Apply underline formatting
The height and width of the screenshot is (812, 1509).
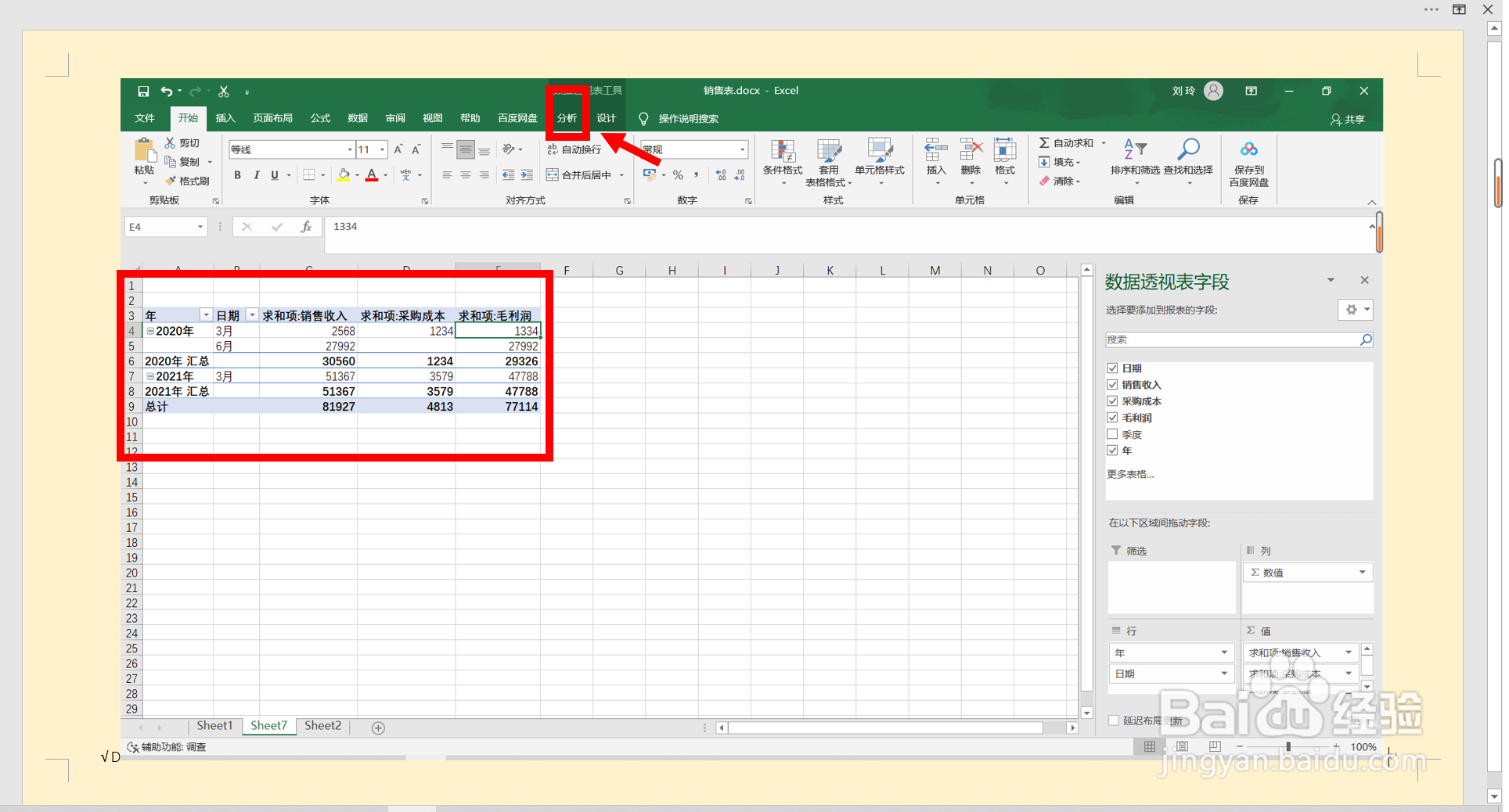(275, 175)
